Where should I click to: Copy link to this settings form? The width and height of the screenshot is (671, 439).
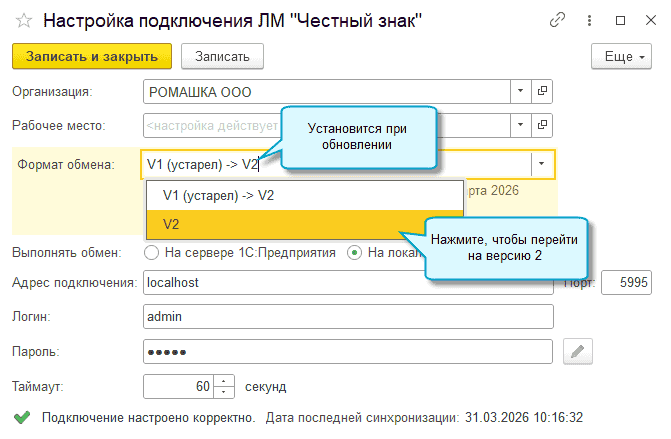point(558,20)
